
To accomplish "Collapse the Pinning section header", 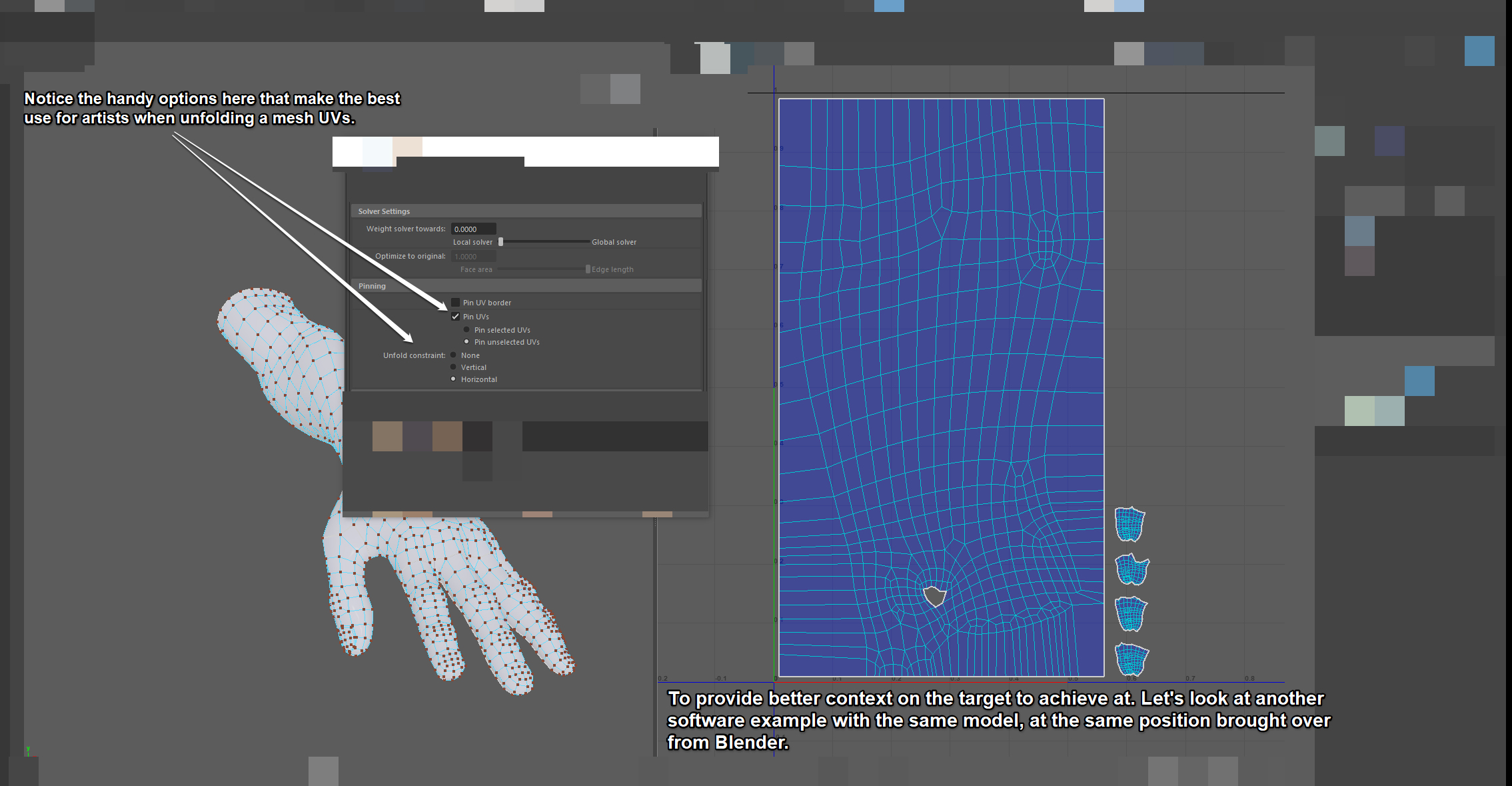I will click(x=526, y=286).
